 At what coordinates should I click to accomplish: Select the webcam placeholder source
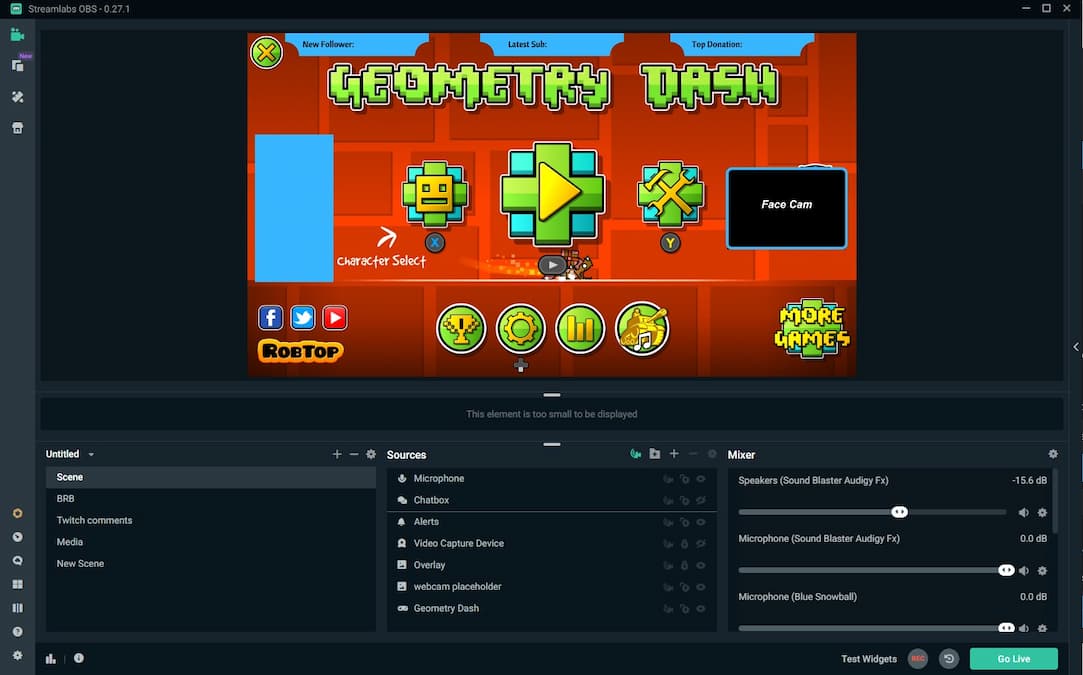tap(551, 587)
